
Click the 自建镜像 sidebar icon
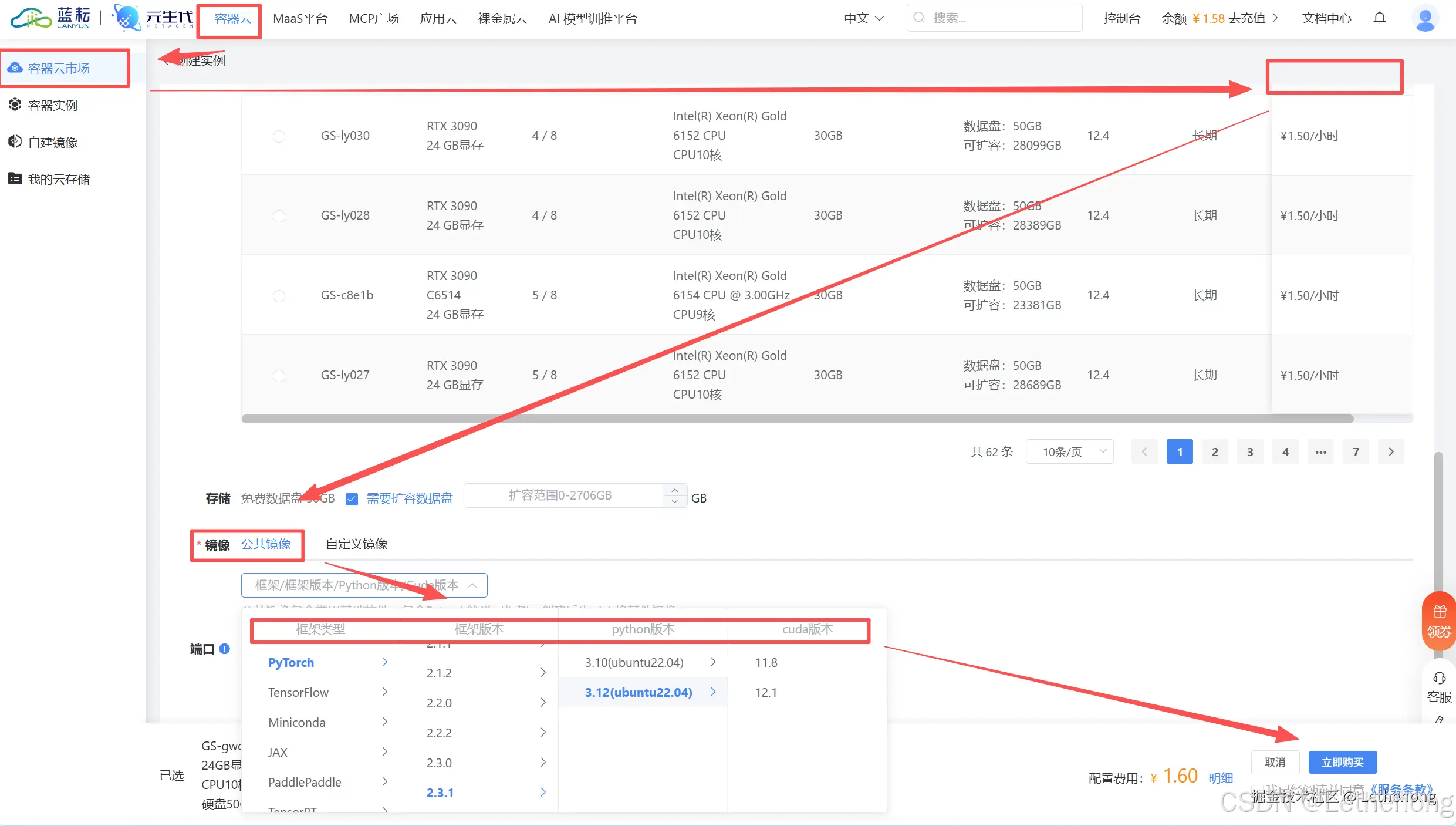(x=15, y=142)
